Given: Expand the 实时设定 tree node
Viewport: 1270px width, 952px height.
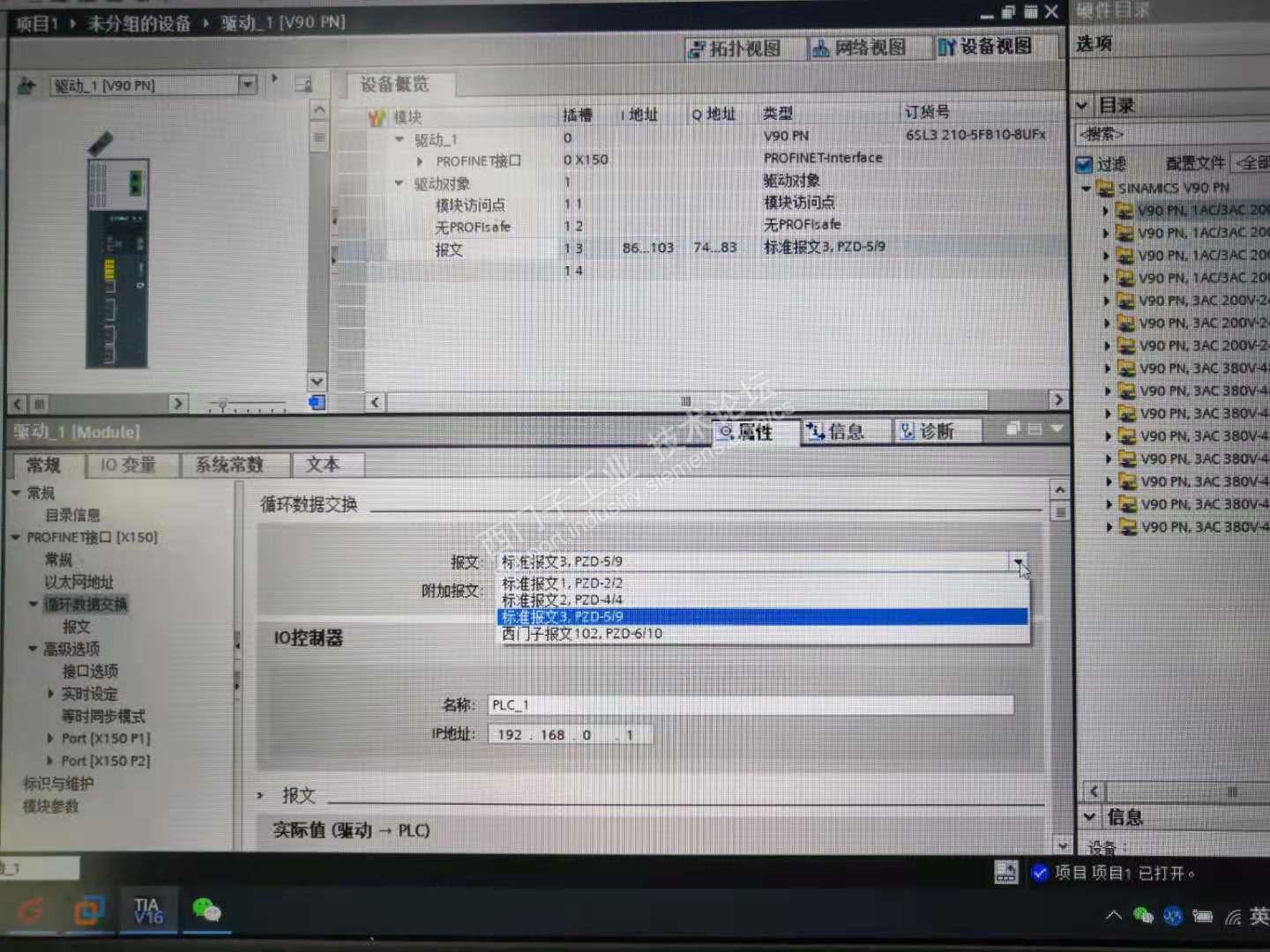Looking at the screenshot, I should tap(50, 693).
